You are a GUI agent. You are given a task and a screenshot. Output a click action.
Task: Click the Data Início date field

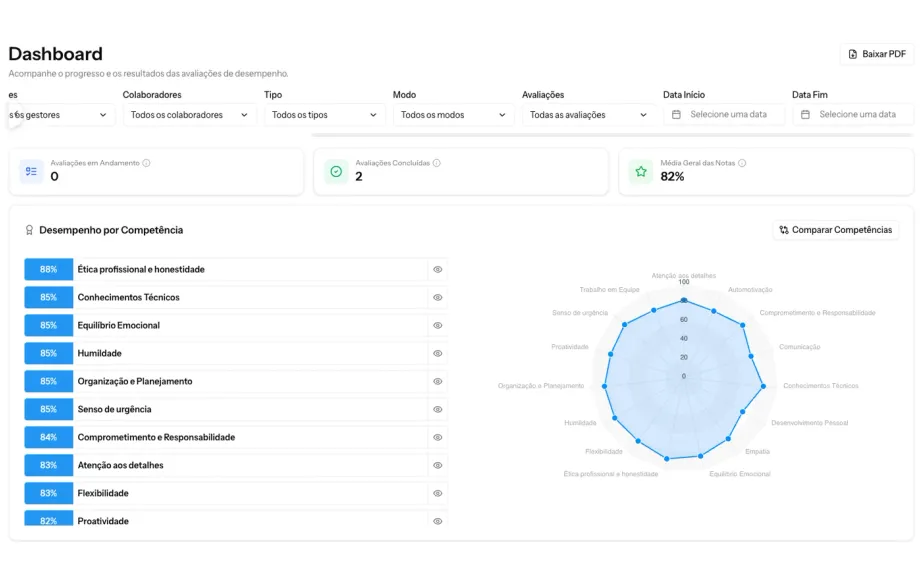tap(723, 114)
